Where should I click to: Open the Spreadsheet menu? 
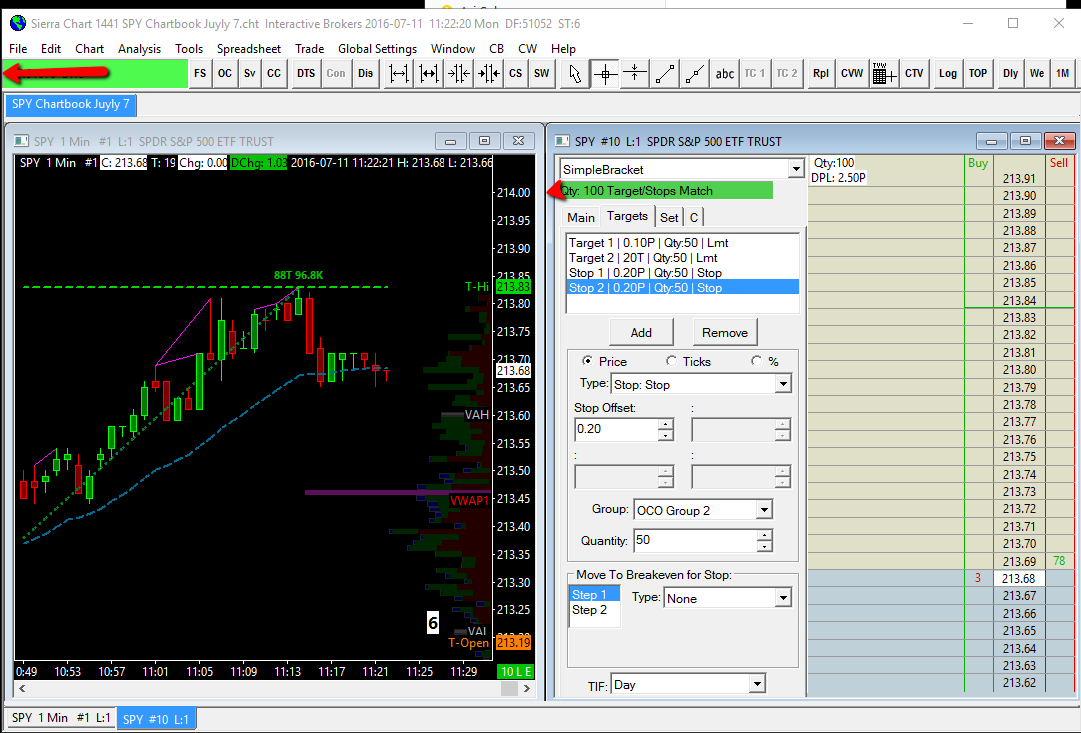tap(249, 49)
